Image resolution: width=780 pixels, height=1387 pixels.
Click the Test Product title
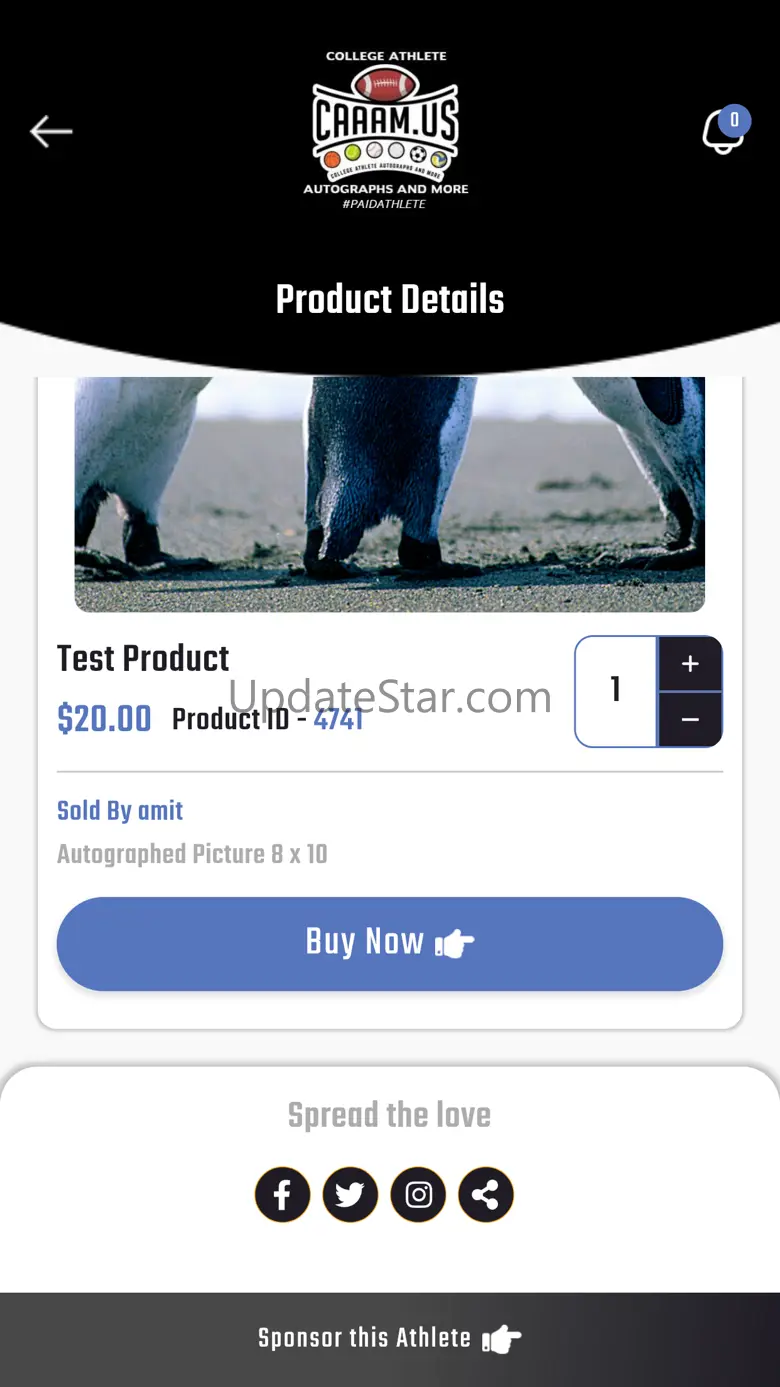tap(143, 658)
